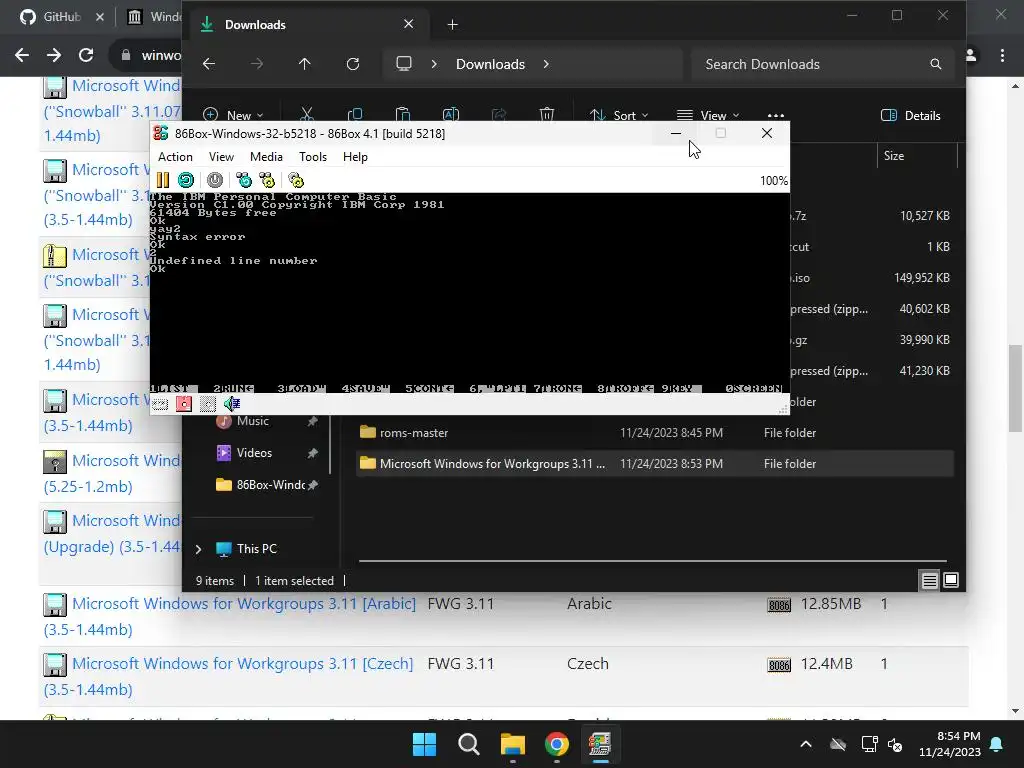Open Music in Explorer sidebar

[x=252, y=421]
